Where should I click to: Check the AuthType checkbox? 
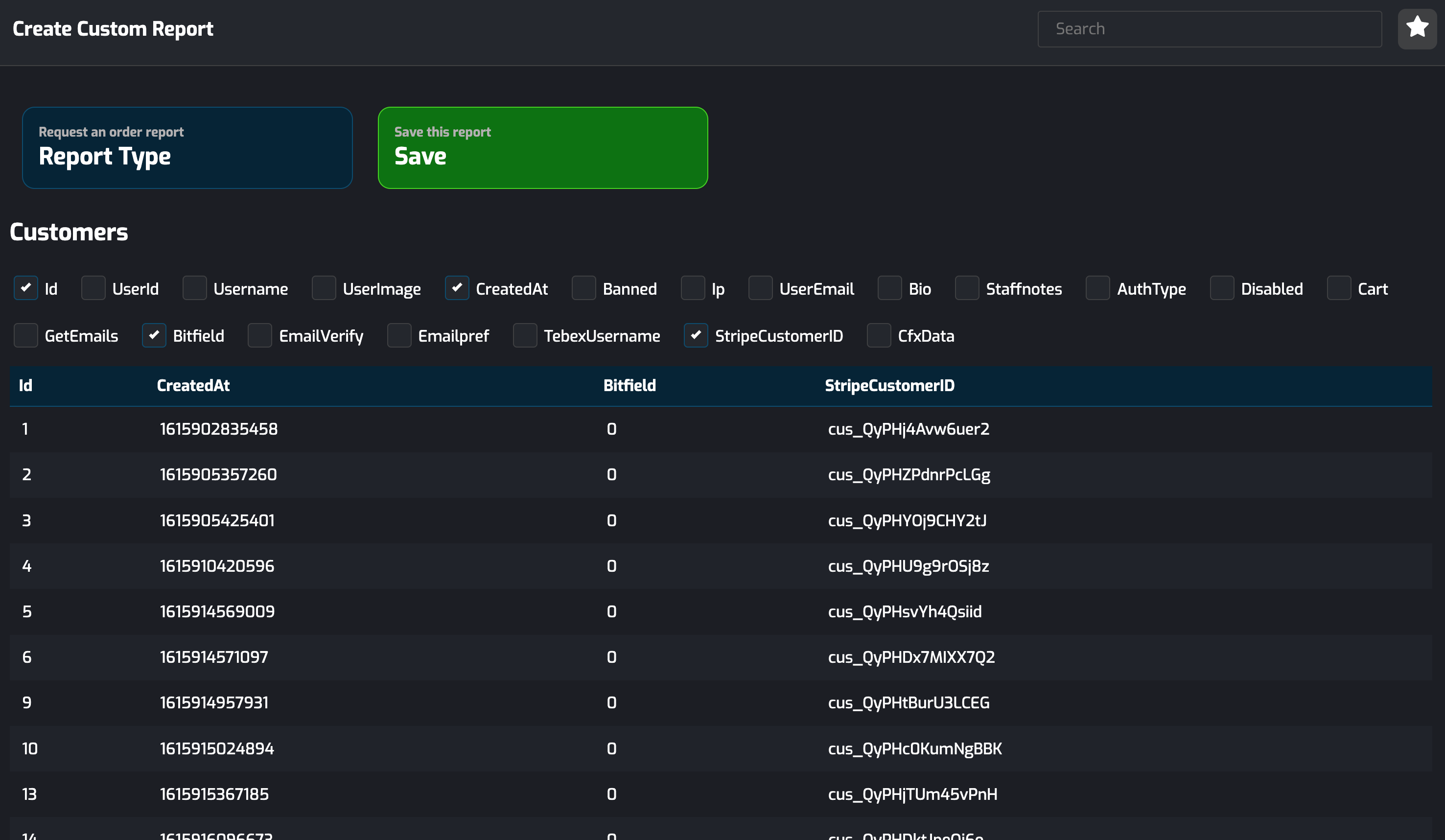(1097, 288)
